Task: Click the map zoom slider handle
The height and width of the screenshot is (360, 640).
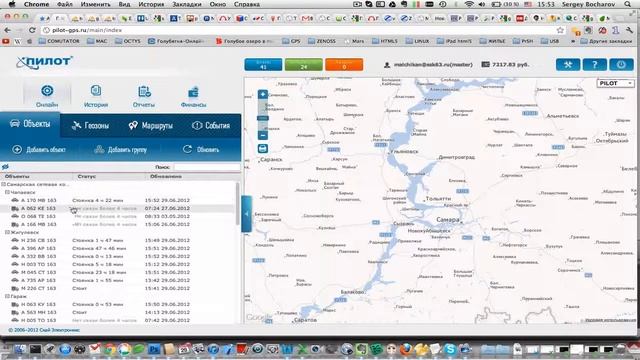Action: click(263, 118)
